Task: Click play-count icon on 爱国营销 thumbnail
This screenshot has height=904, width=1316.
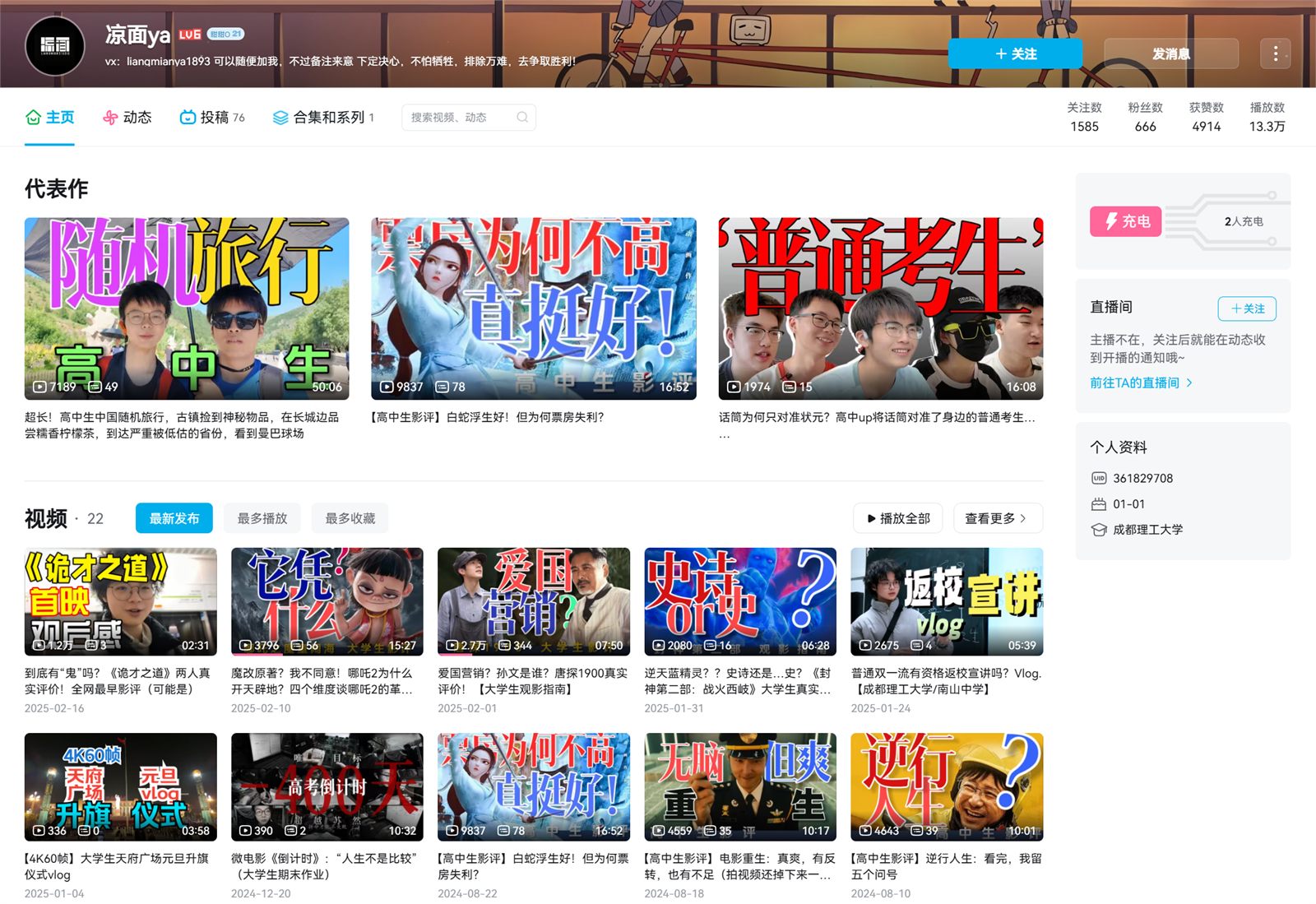Action: pyautogui.click(x=452, y=646)
